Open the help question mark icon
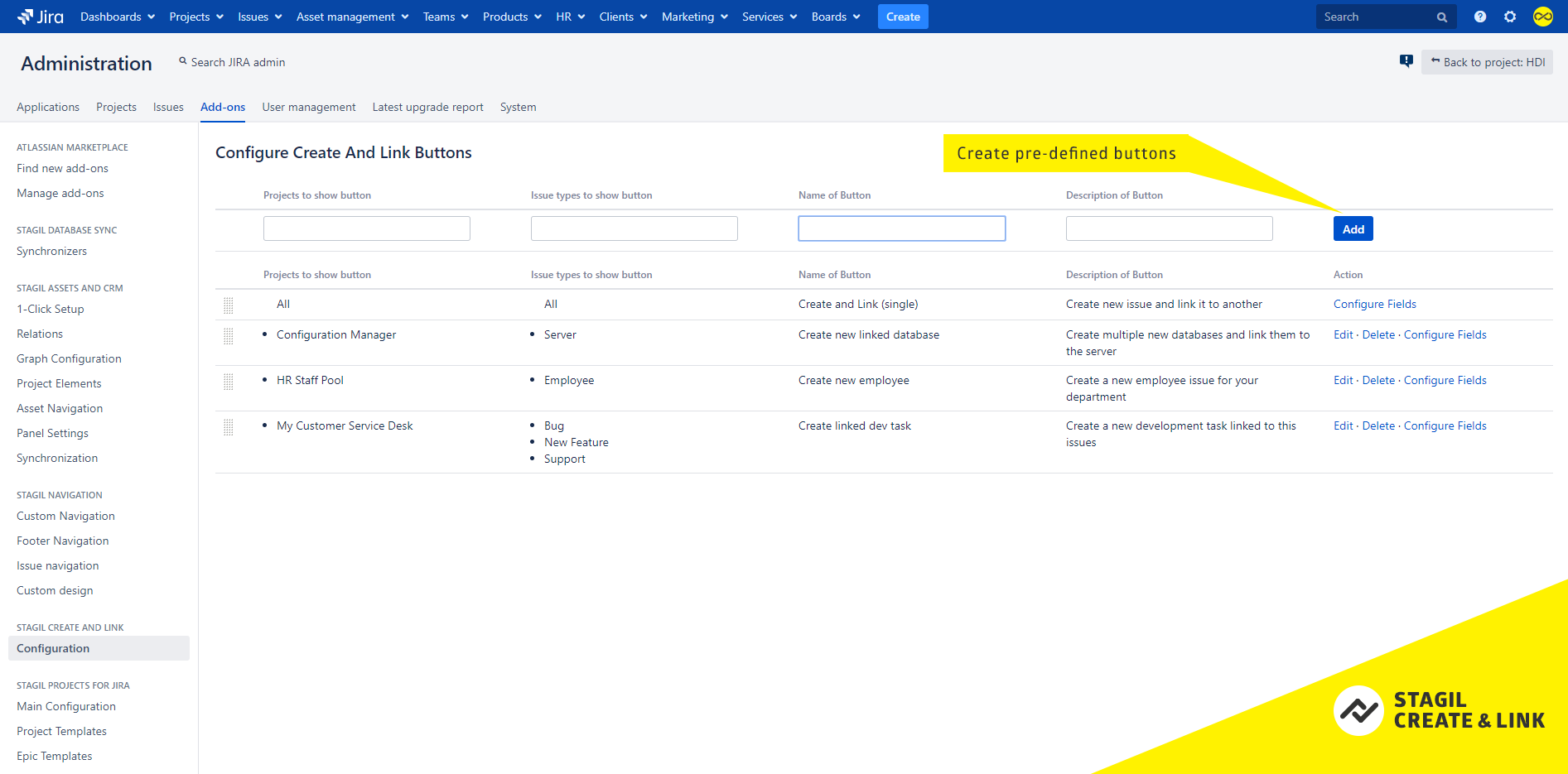Screen dimensions: 1568x774 pos(1480,17)
